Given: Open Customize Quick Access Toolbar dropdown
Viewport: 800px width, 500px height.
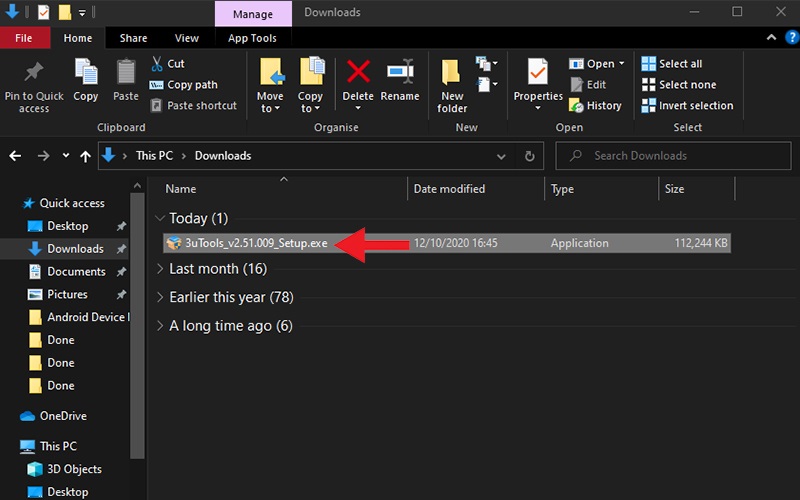Looking at the screenshot, I should click(x=82, y=13).
